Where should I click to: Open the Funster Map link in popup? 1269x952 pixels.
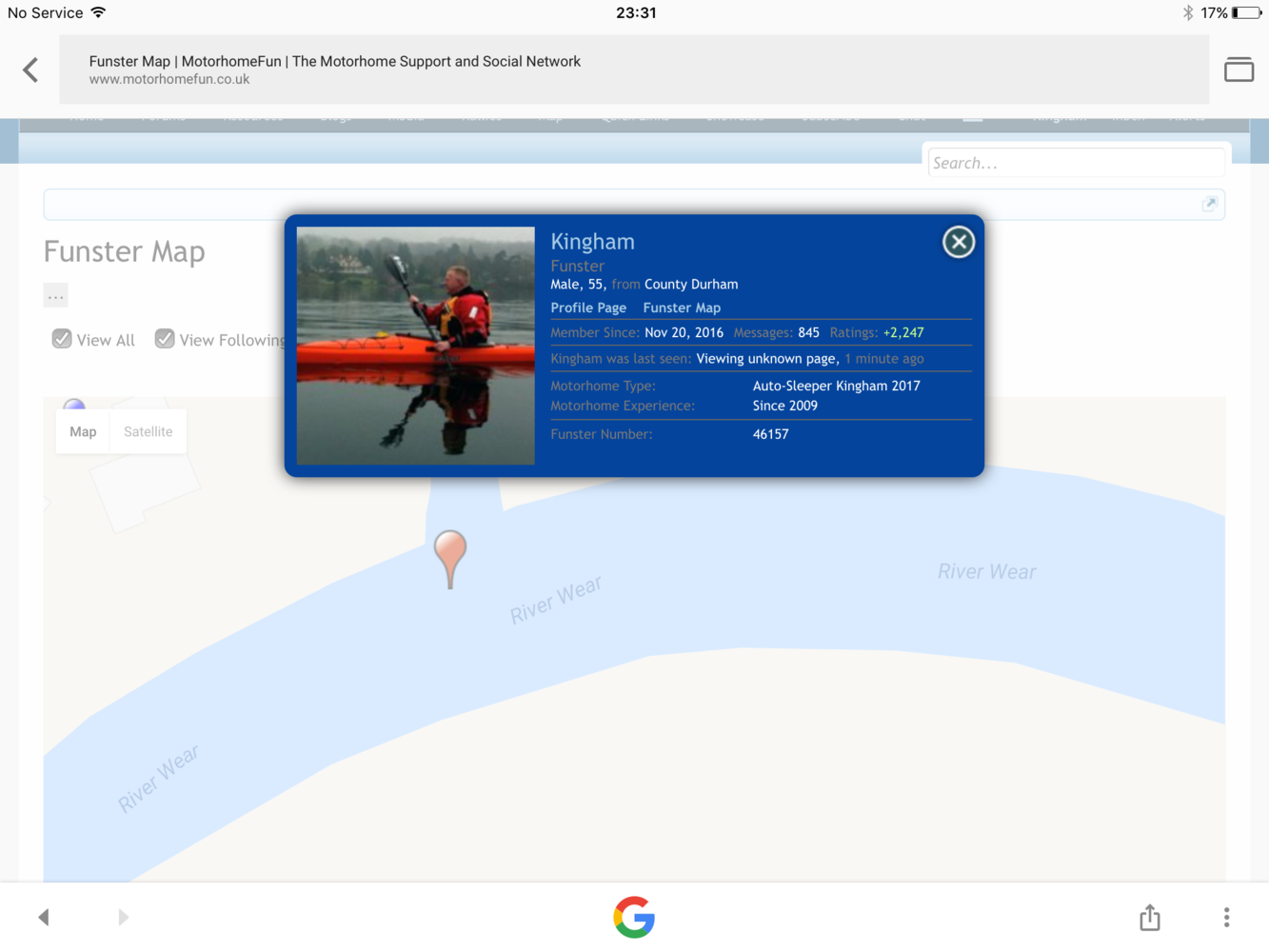click(x=682, y=307)
